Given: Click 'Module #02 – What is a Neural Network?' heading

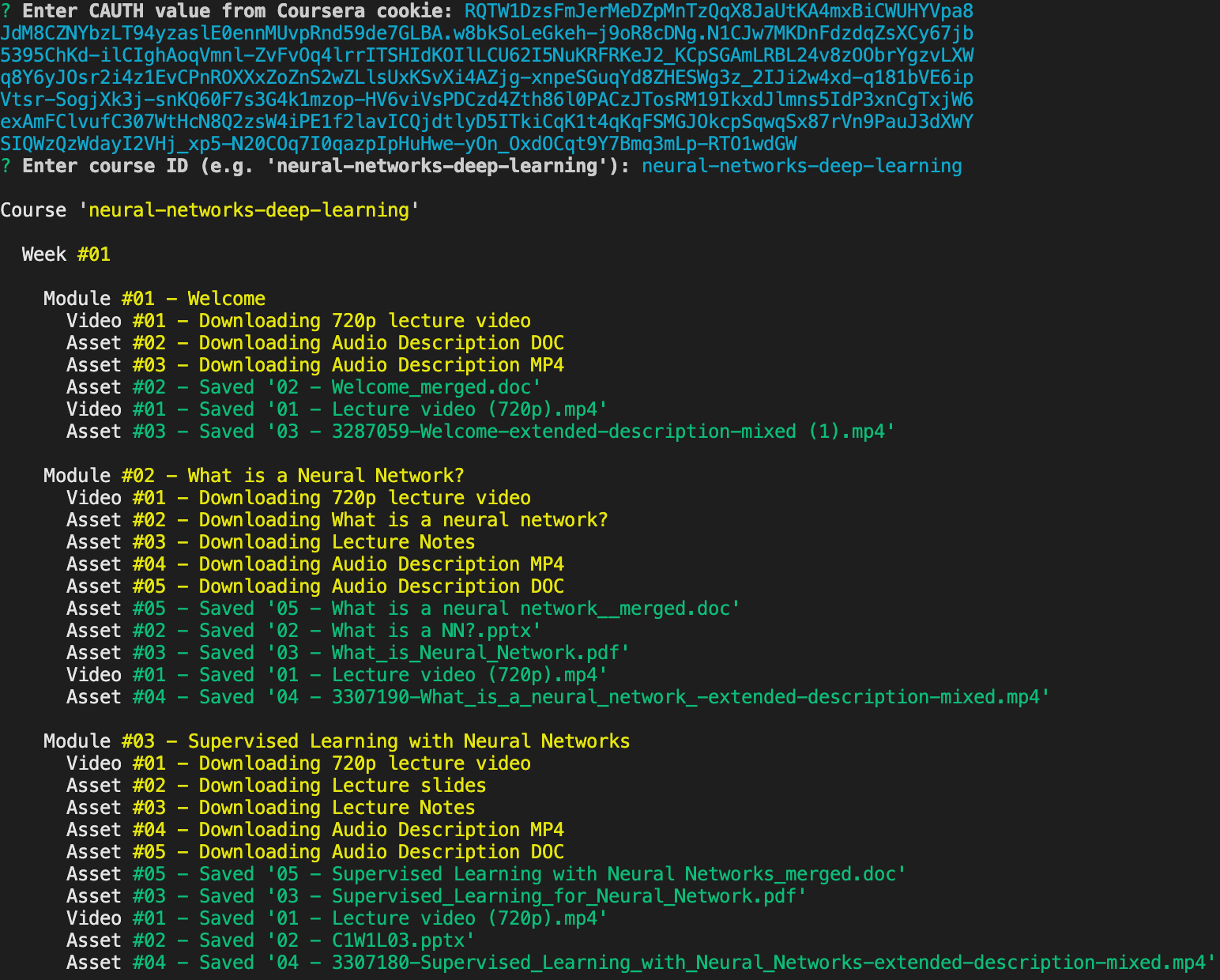Looking at the screenshot, I should click(254, 476).
